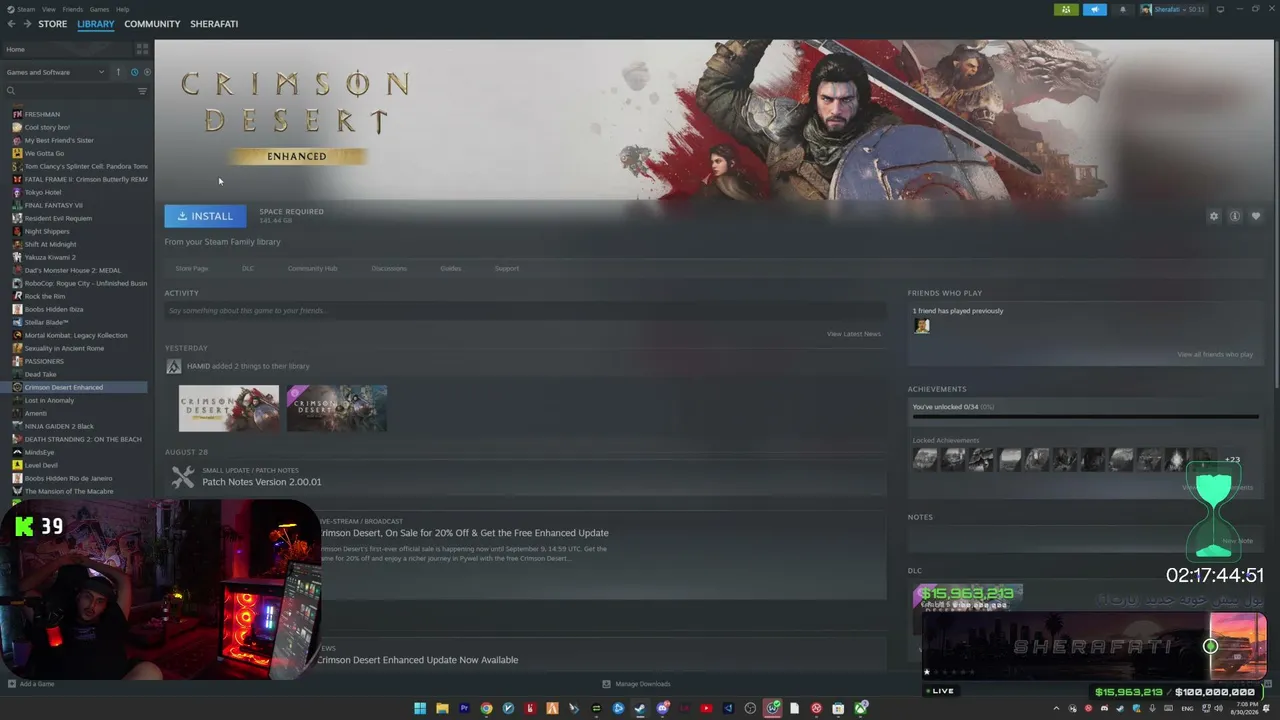Expand the Sherafati account dropdown

click(x=1173, y=9)
